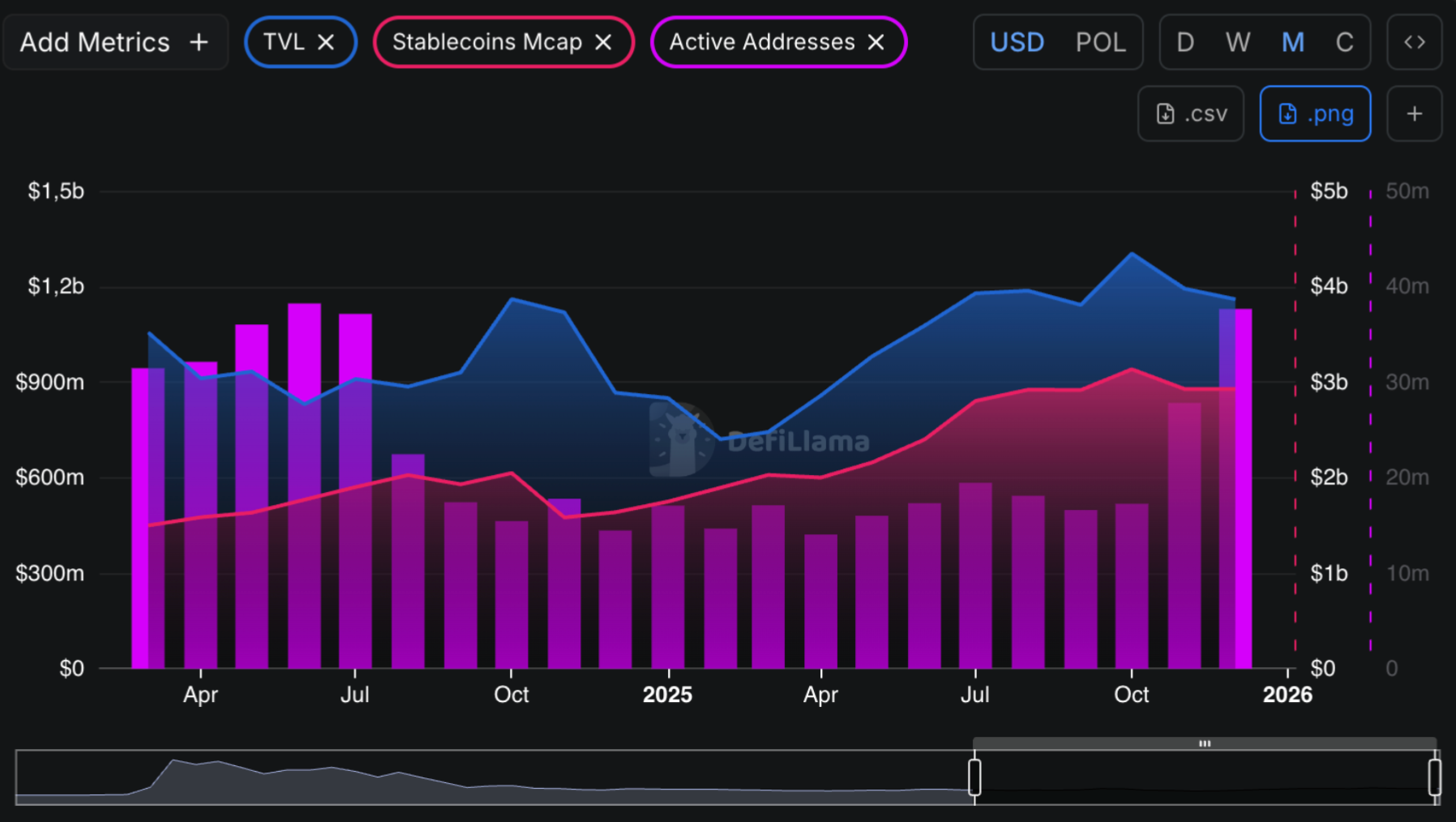
Task: Click the 2025 label on the x-axis
Action: pos(667,694)
